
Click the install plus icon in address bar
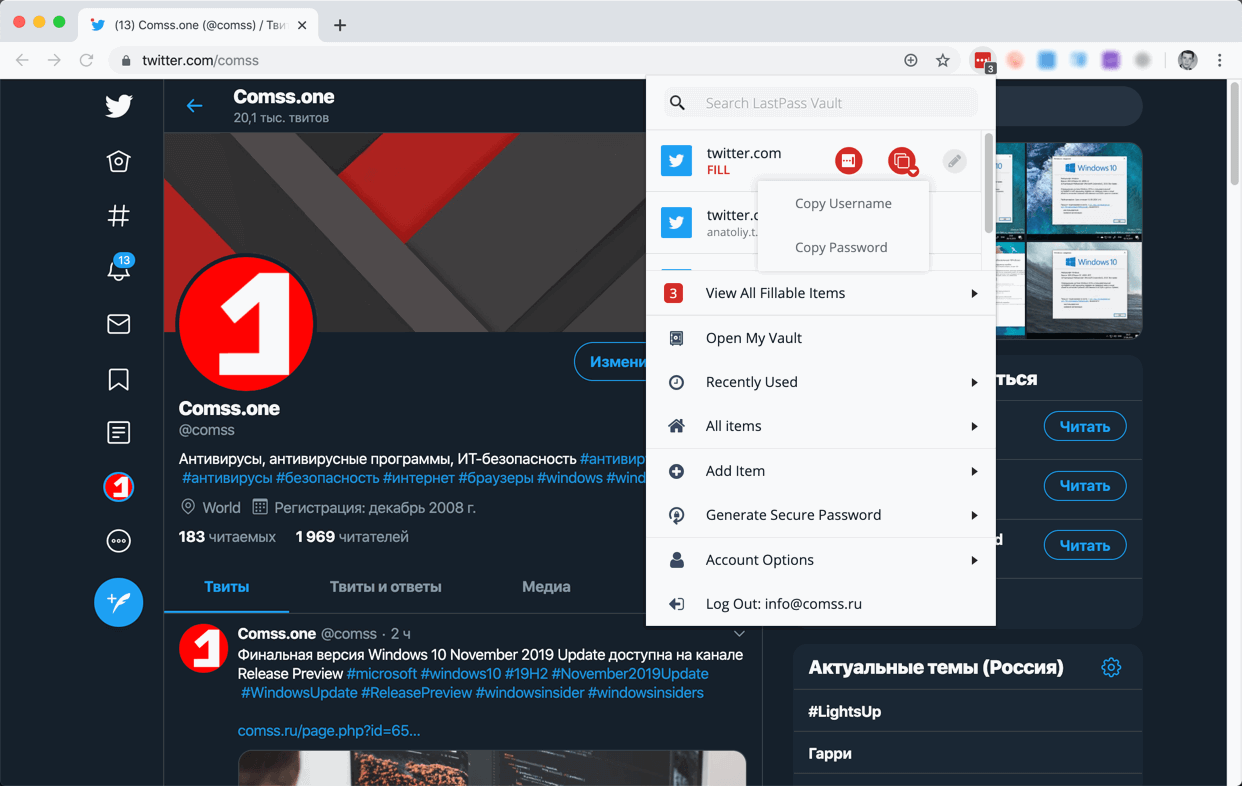click(911, 60)
